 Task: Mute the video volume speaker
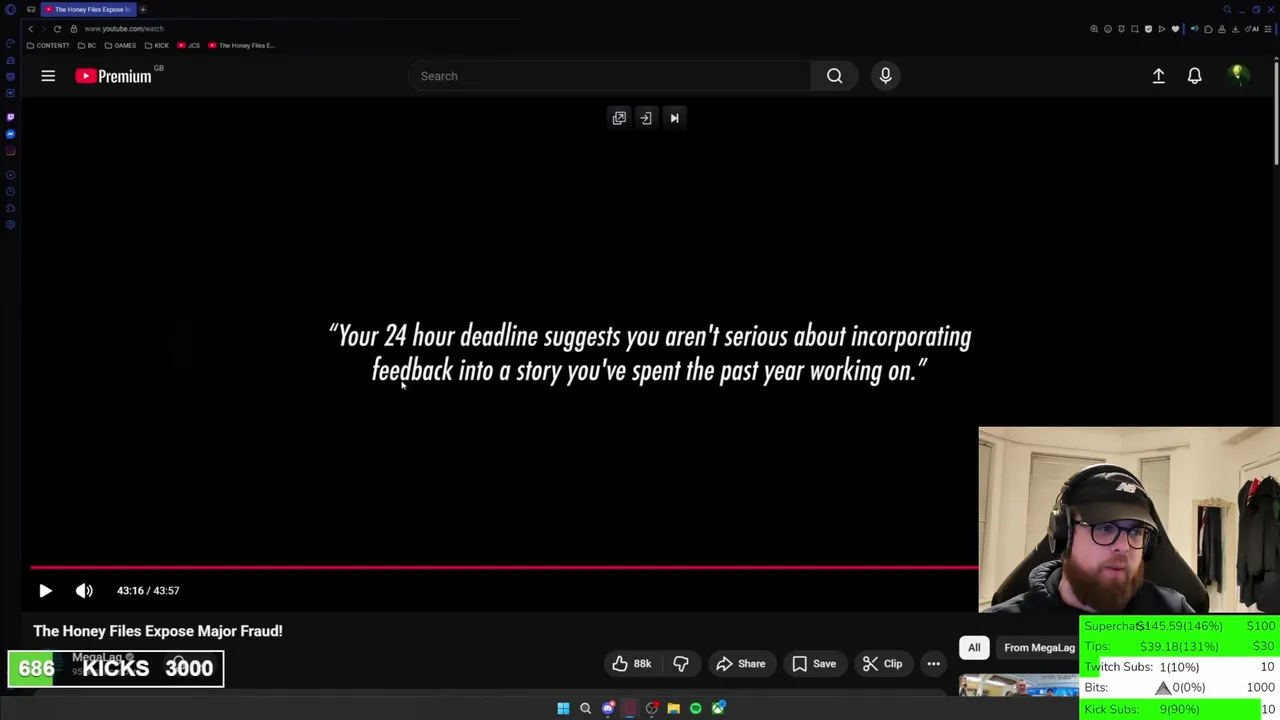click(x=84, y=591)
